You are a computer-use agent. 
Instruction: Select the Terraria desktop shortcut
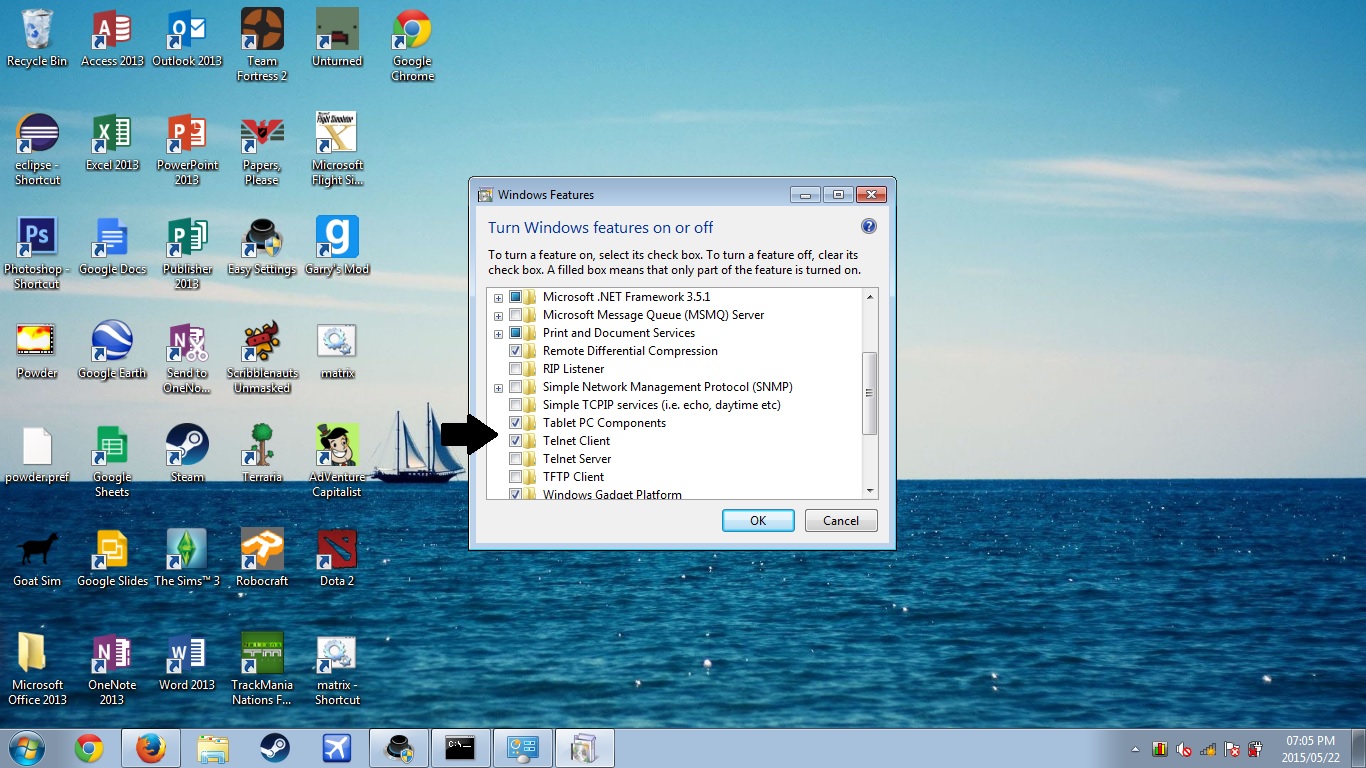click(262, 454)
